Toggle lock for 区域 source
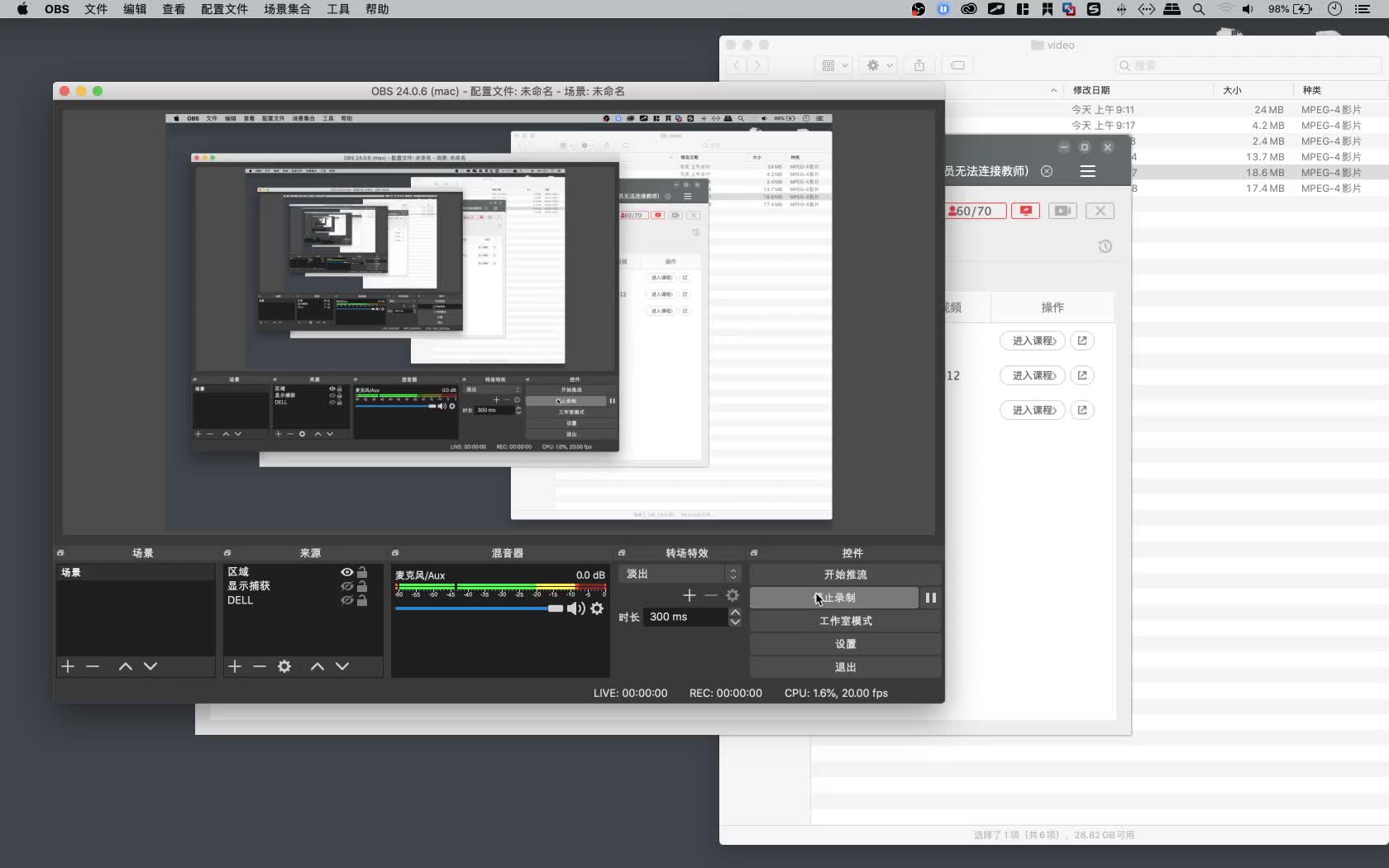 click(362, 572)
